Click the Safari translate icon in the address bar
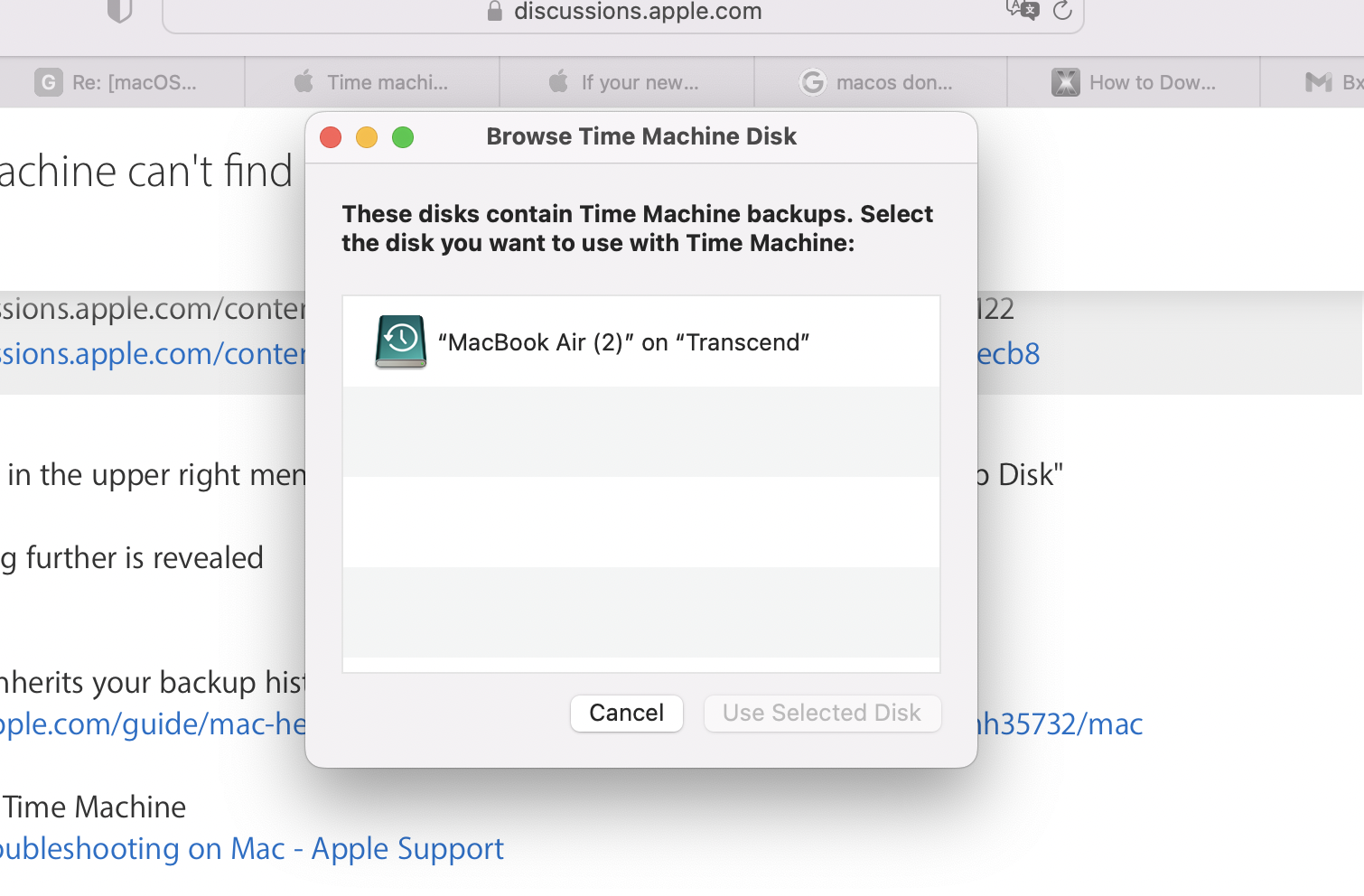Screen dimensions: 1364x896 pos(1022,10)
